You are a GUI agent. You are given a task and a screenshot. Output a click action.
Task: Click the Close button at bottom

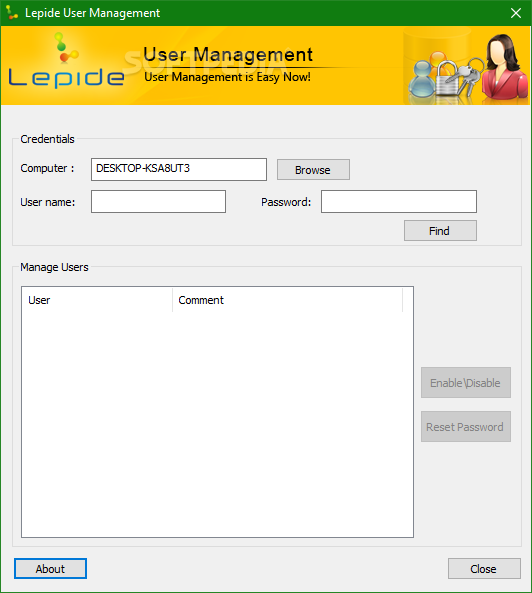click(x=484, y=568)
